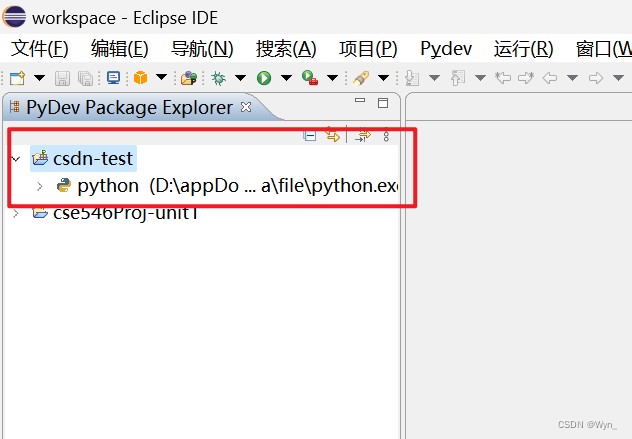Open the 窗口(W) menu

[x=603, y=49]
